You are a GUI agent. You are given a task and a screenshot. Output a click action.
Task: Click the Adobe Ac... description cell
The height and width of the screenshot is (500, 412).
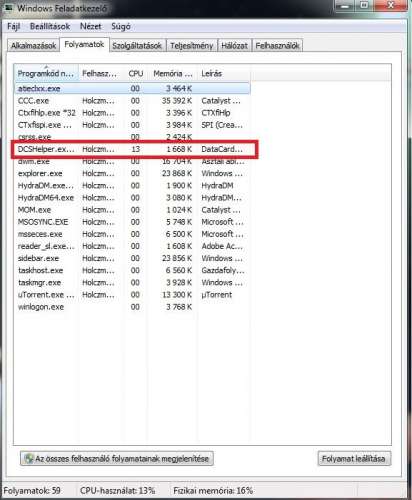coord(222,246)
